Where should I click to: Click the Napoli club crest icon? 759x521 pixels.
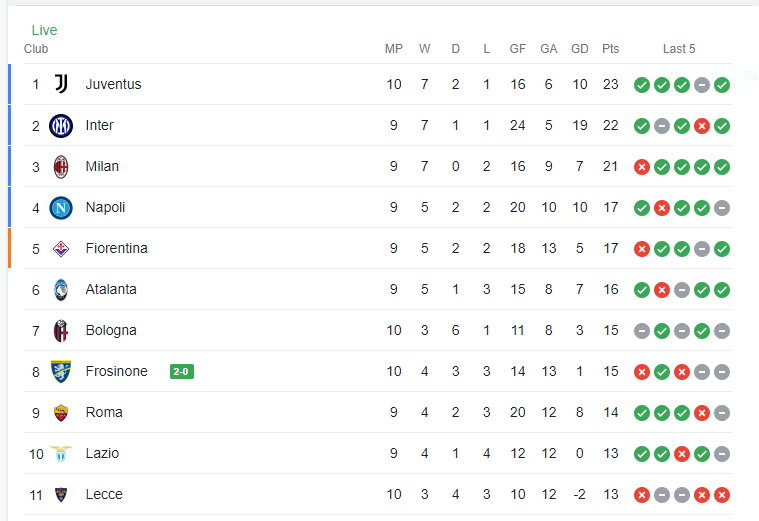click(61, 207)
